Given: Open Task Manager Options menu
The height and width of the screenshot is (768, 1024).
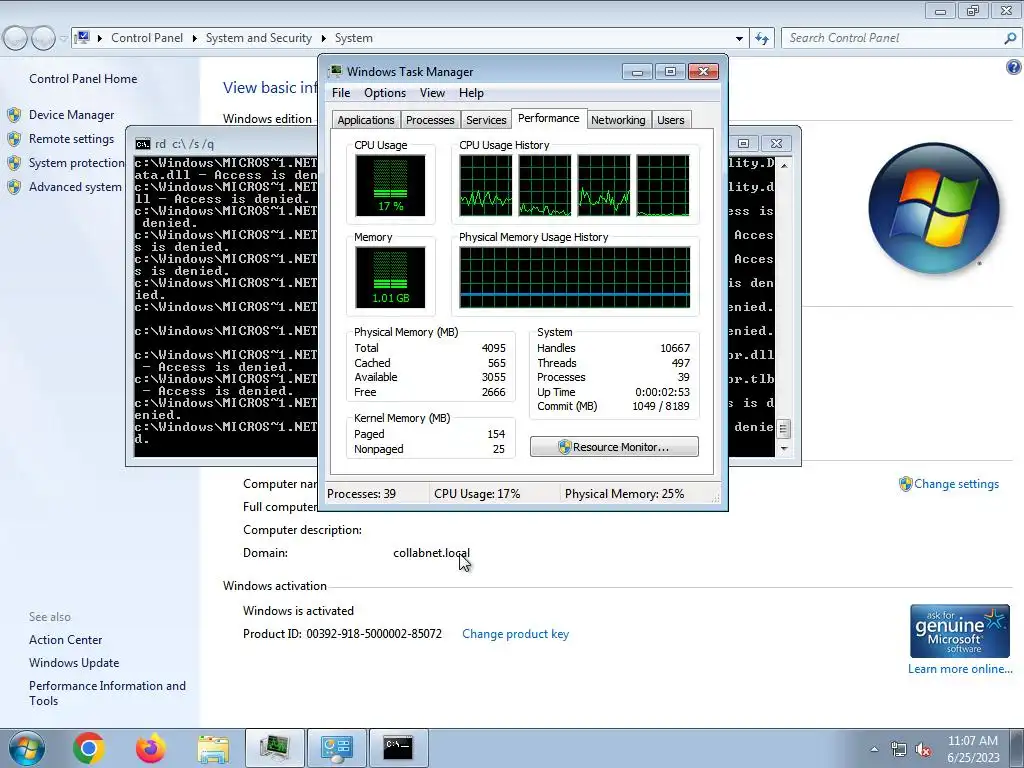Looking at the screenshot, I should point(385,93).
